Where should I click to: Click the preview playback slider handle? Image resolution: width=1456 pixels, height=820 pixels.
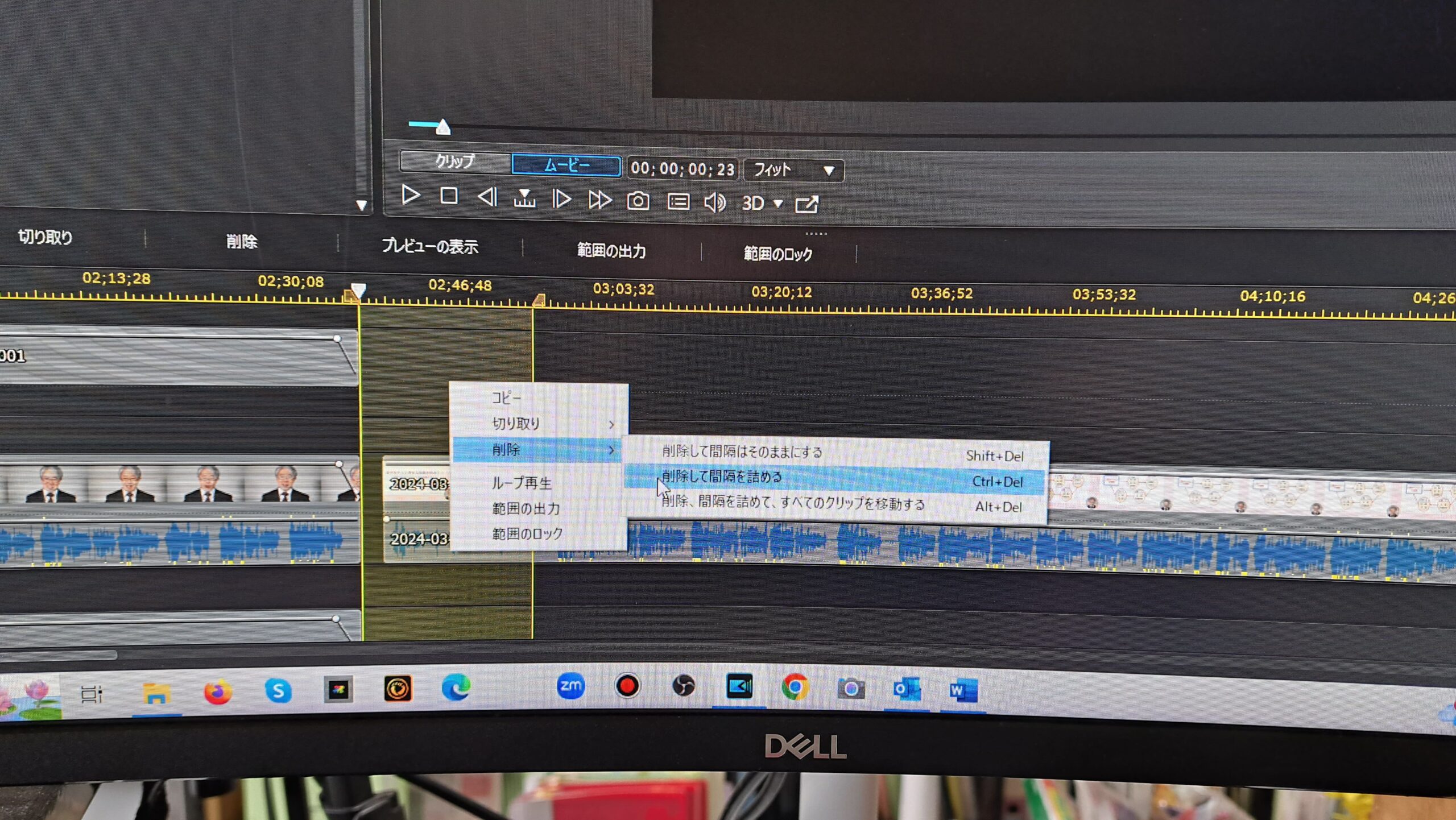443,126
